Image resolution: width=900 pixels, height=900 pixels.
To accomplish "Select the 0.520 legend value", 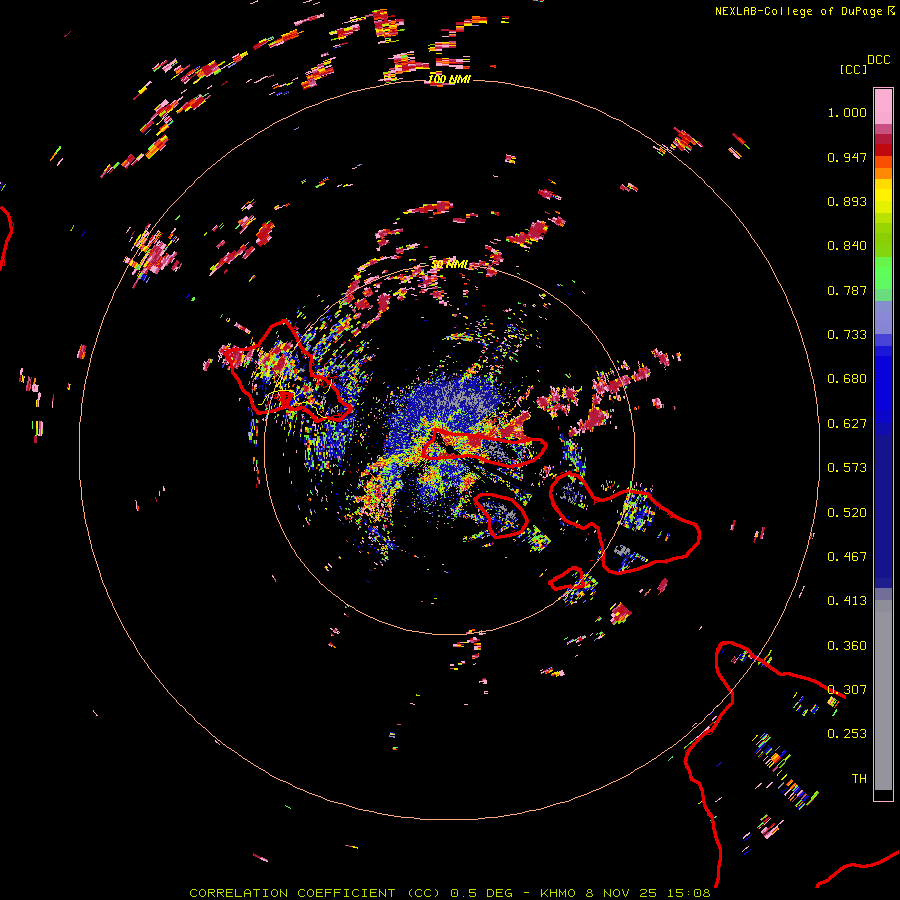I will [847, 513].
